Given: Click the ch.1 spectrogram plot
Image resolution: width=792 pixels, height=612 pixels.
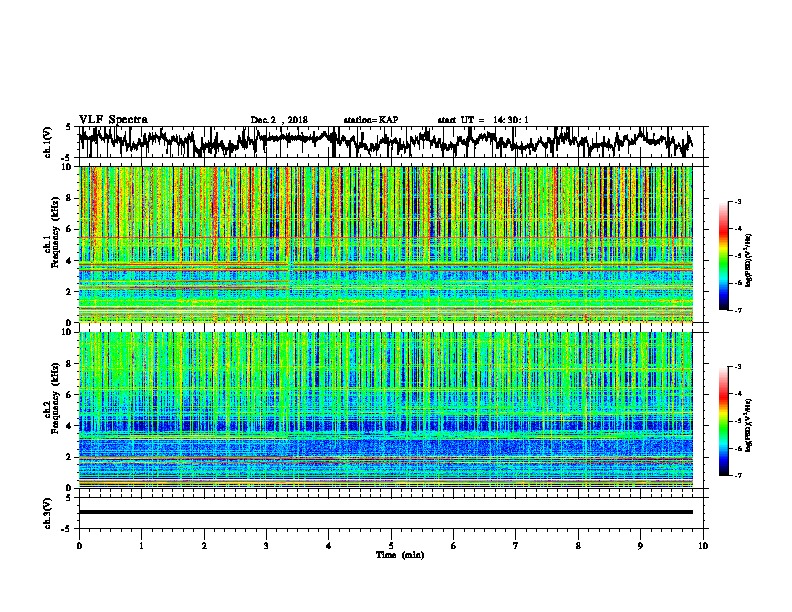Looking at the screenshot, I should pos(385,244).
